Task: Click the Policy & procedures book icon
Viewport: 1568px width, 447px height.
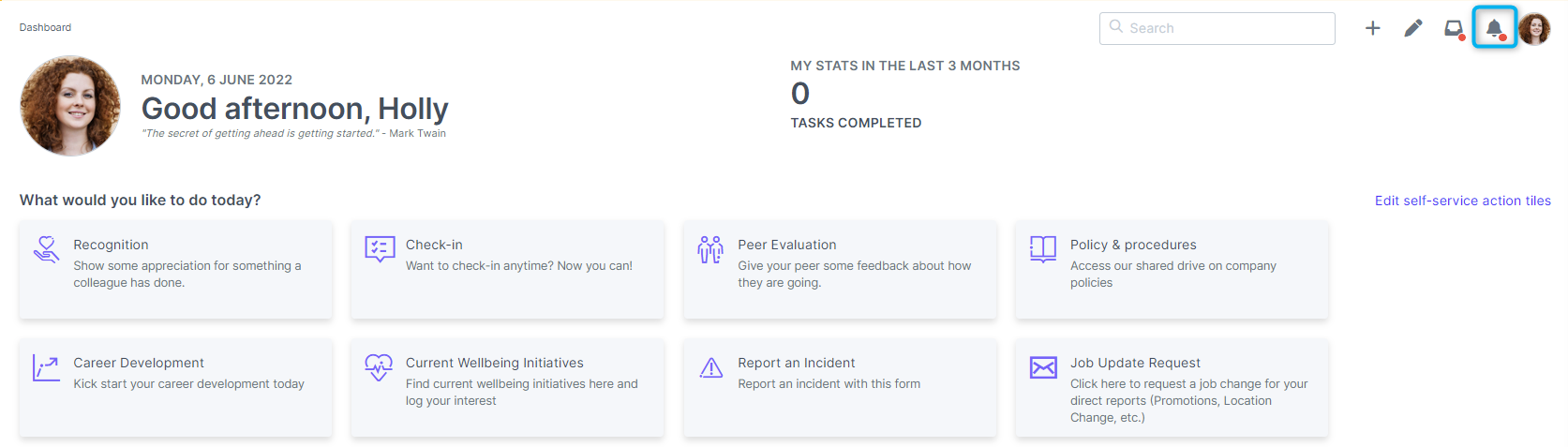Action: point(1042,249)
